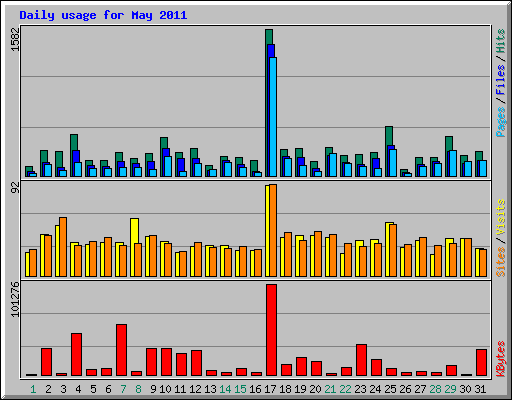
Task: Click the Pages legend label
Action: pyautogui.click(x=501, y=122)
